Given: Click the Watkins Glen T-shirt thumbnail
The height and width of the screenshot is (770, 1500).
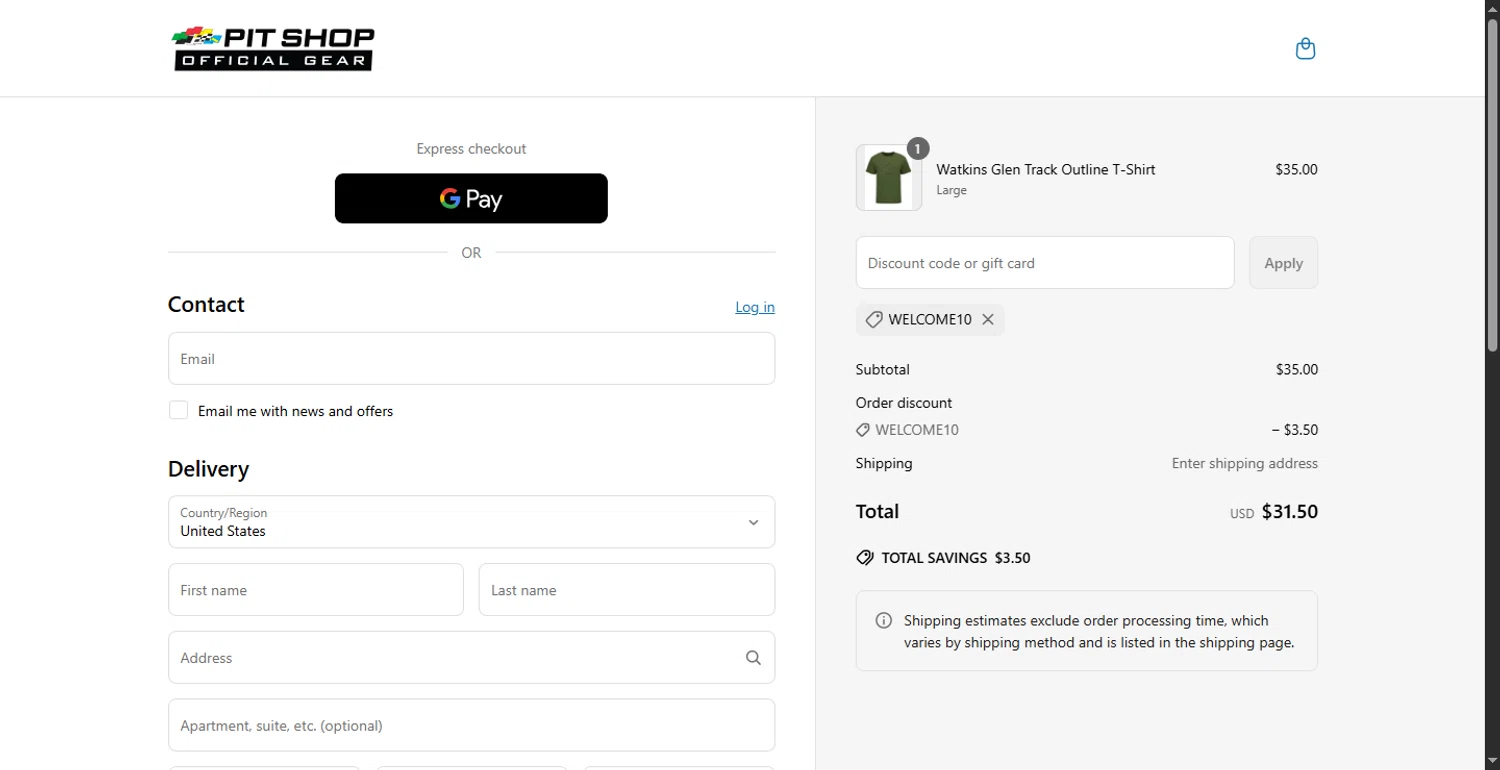Looking at the screenshot, I should (x=888, y=178).
